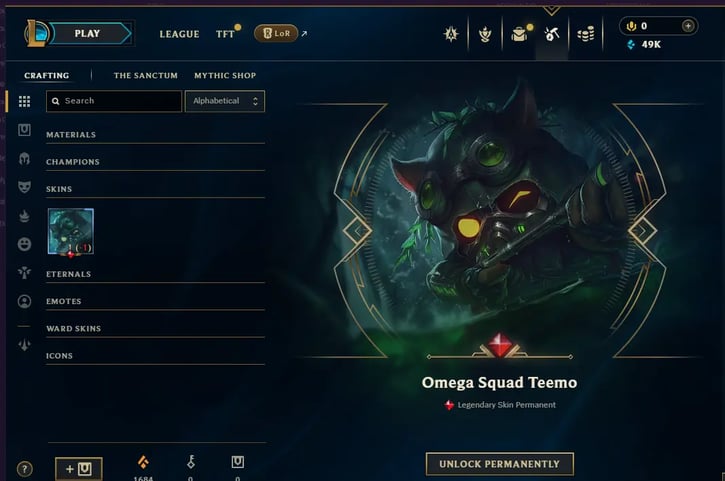
Task: Select the Omega Squad Teemo skin thumbnail
Action: click(x=71, y=231)
